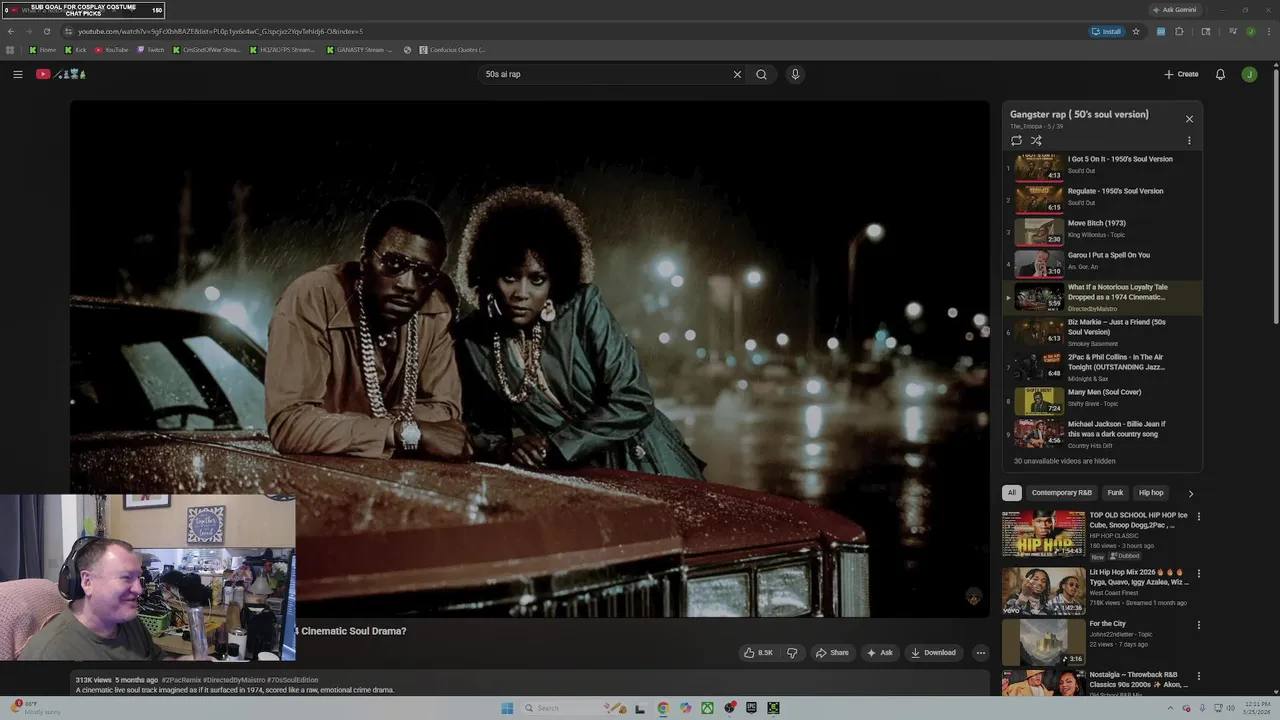Open the Kick bookmark
The width and height of the screenshot is (1280, 720).
(76, 50)
